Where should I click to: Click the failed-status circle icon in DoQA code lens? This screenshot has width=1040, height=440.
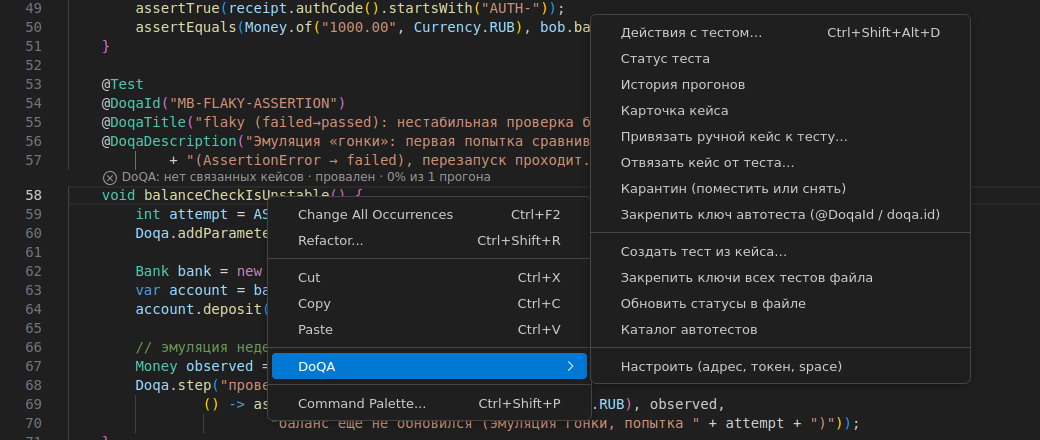point(109,177)
